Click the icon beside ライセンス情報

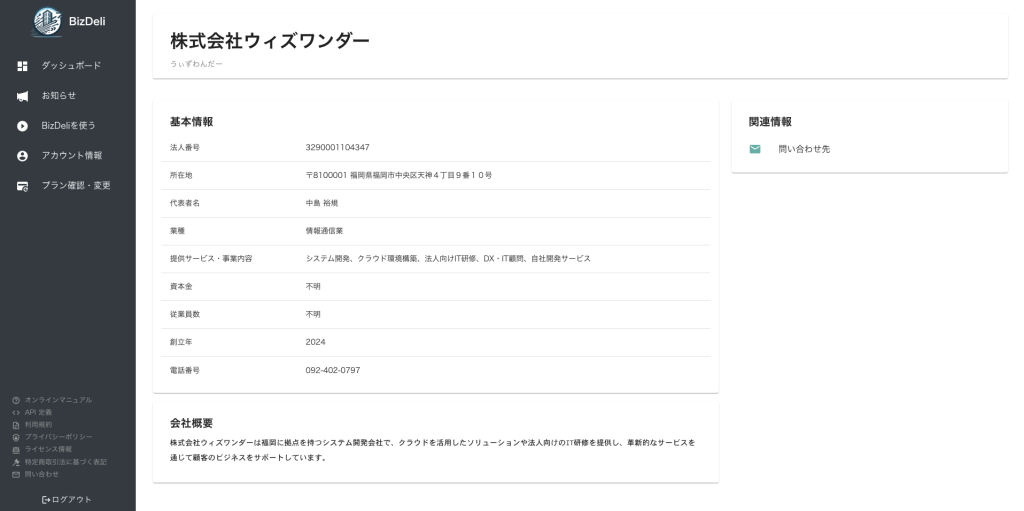point(16,450)
